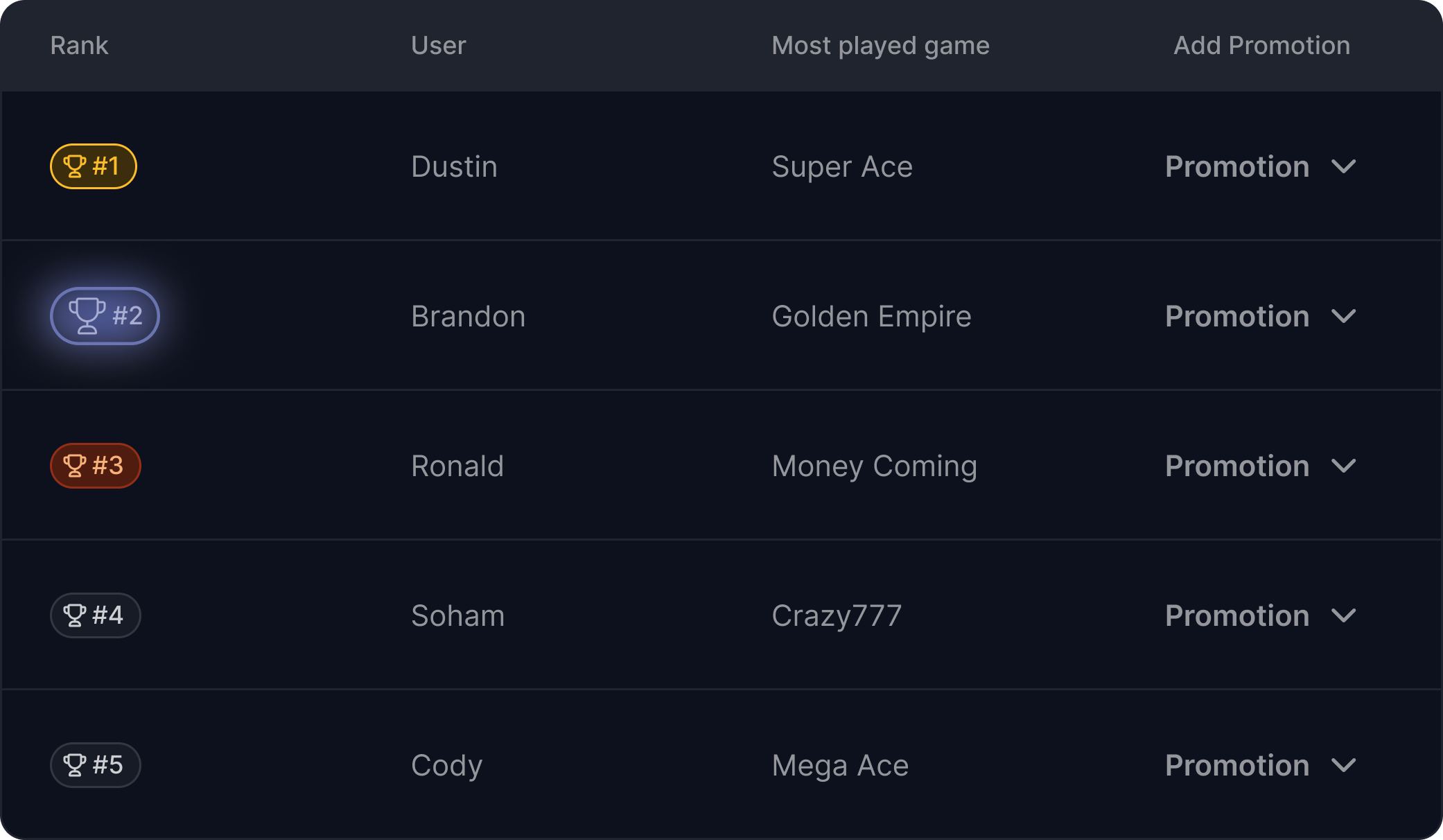The width and height of the screenshot is (1443, 840).
Task: Click the Mega Ace game cell
Action: click(x=840, y=766)
